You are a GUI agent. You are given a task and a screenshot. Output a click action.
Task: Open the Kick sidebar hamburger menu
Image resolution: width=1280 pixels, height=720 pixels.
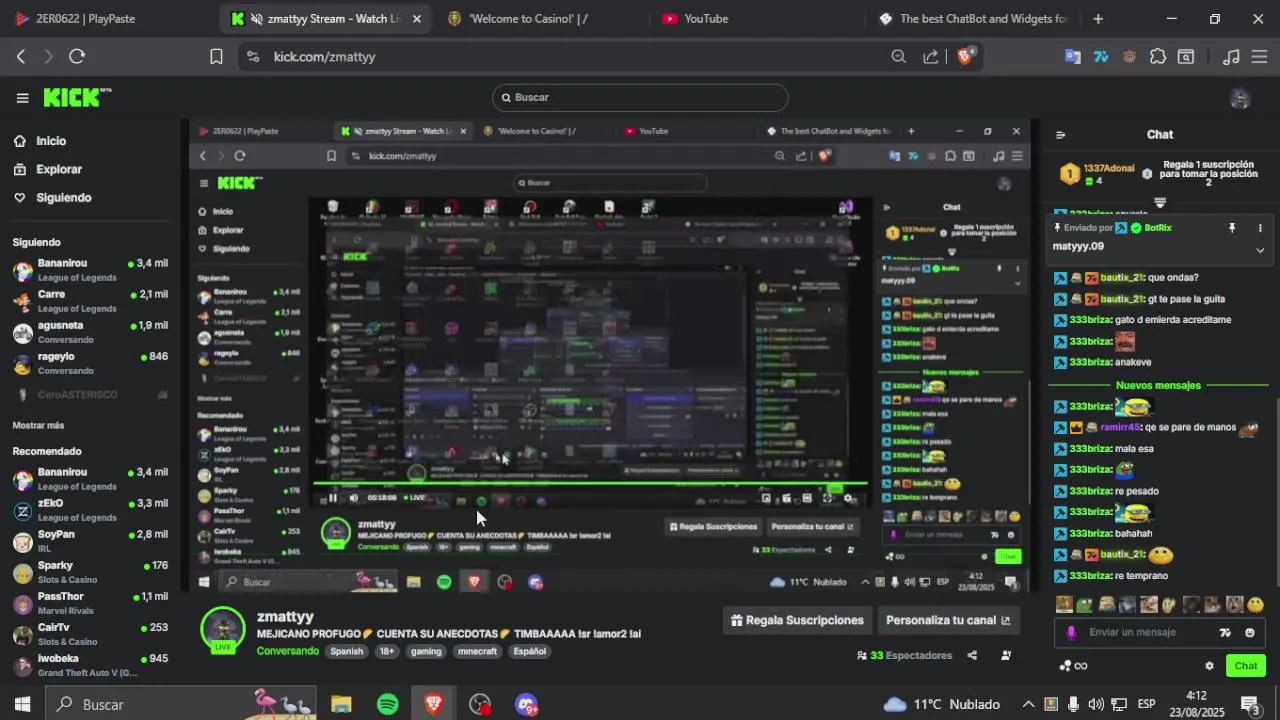point(22,98)
